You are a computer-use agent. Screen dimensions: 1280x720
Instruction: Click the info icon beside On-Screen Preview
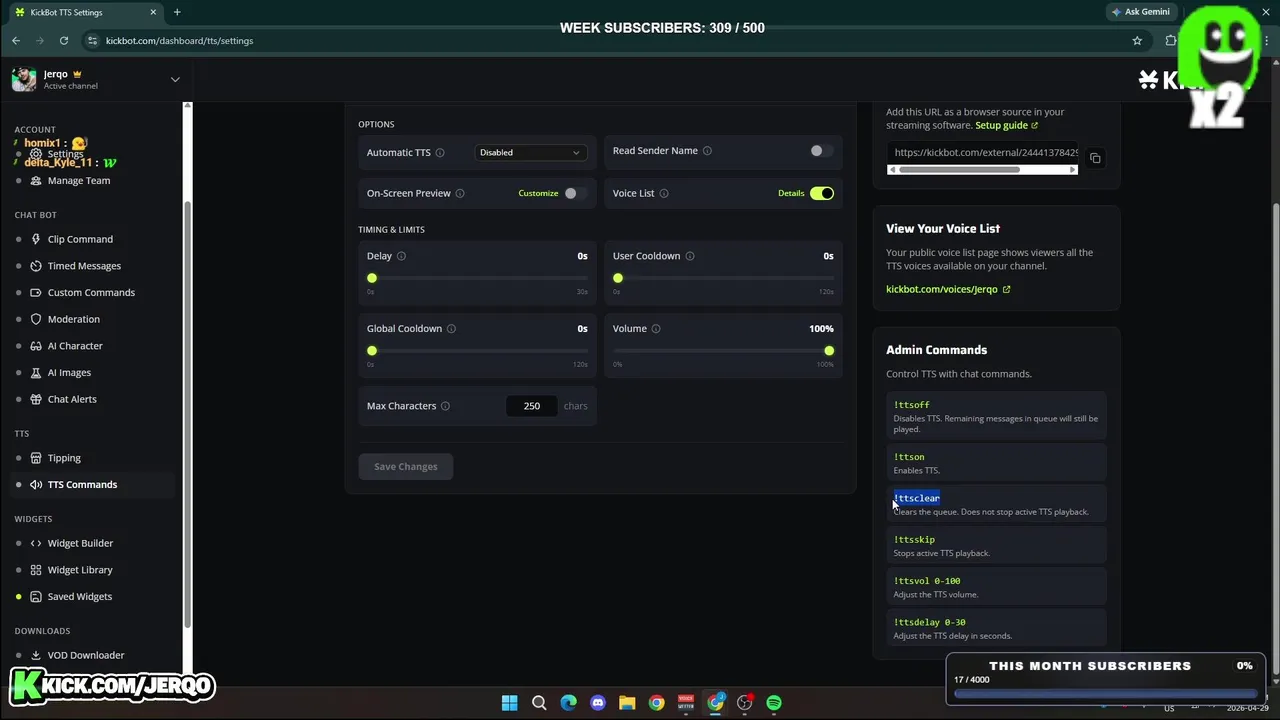point(460,193)
